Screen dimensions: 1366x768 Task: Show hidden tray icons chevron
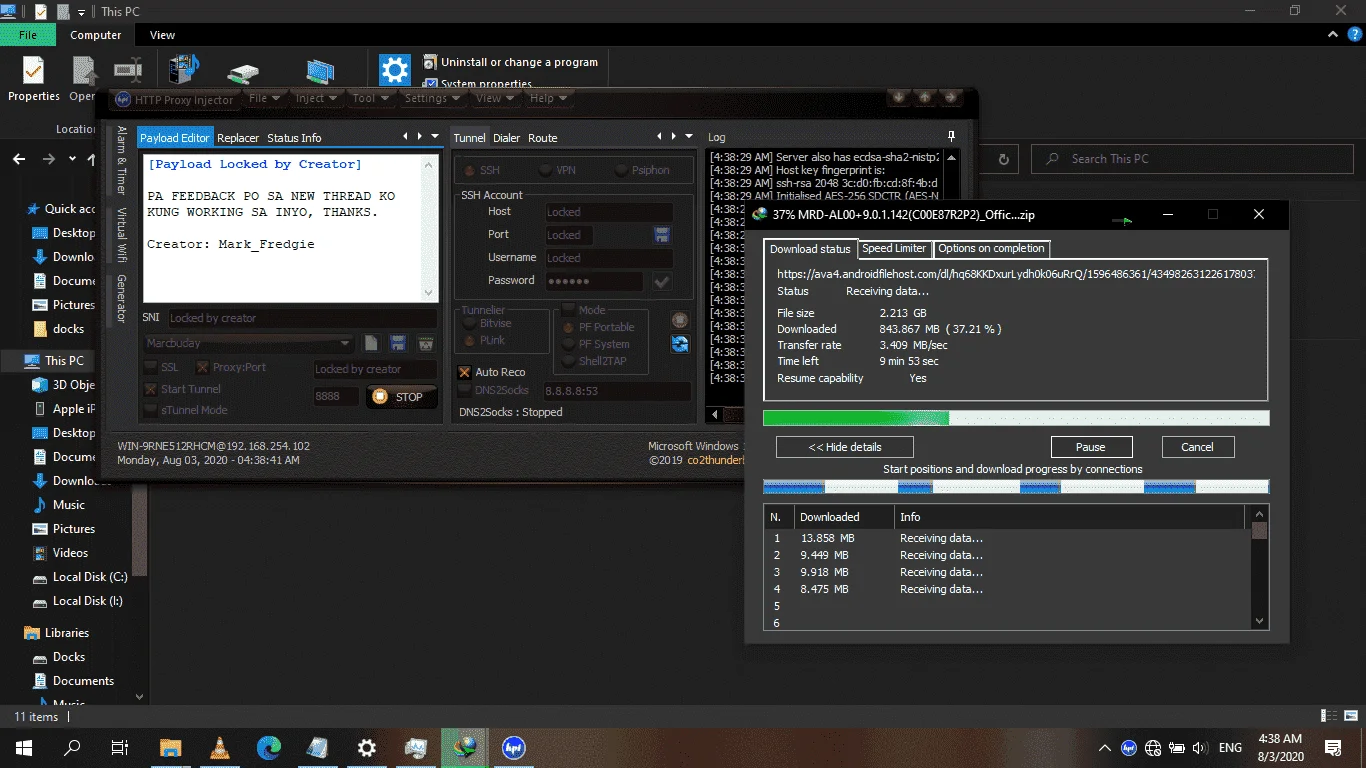(x=1105, y=747)
